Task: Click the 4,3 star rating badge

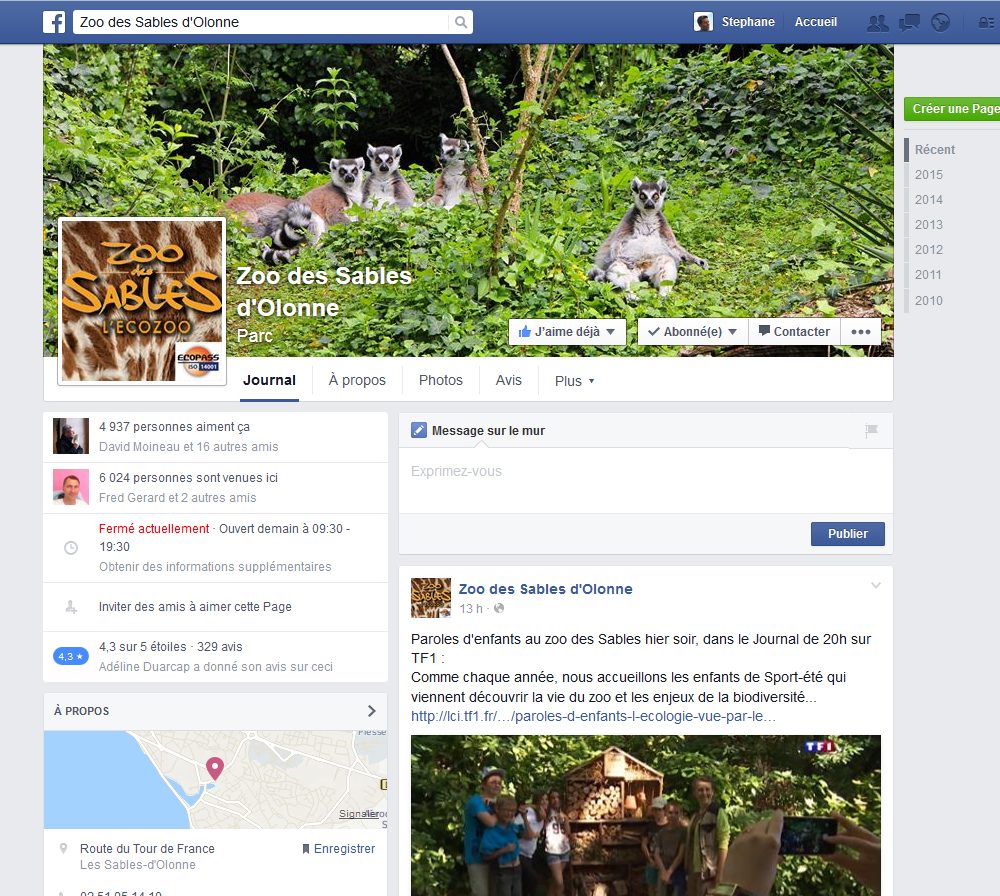Action: [70, 656]
